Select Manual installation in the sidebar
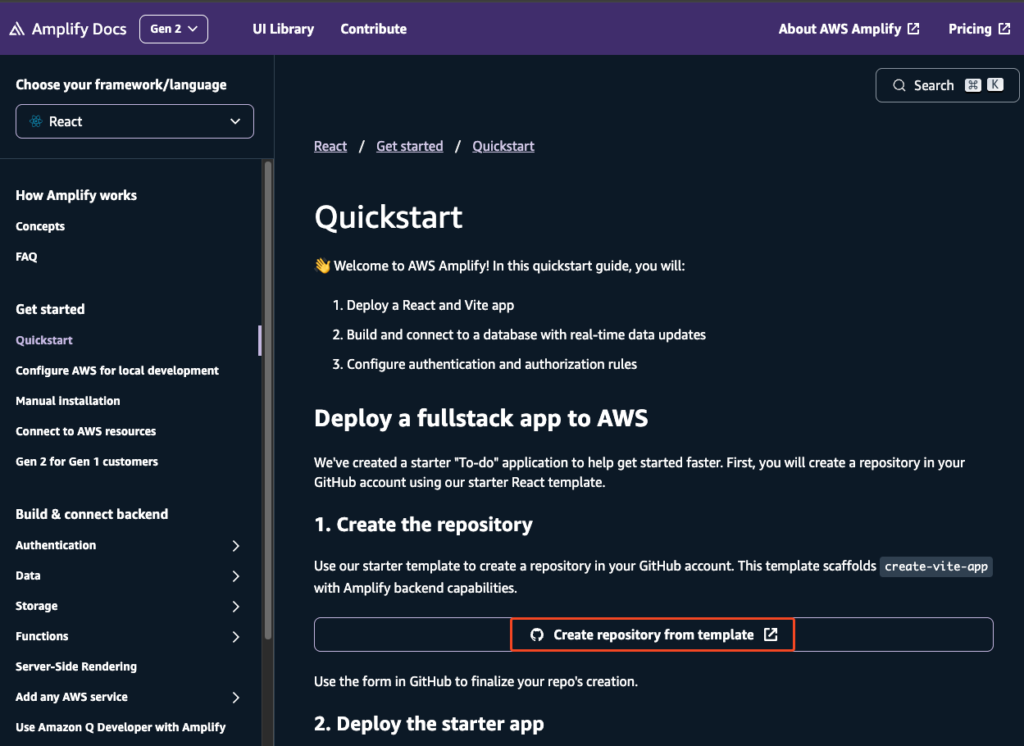Screen dimensions: 1024x746 coord(68,401)
